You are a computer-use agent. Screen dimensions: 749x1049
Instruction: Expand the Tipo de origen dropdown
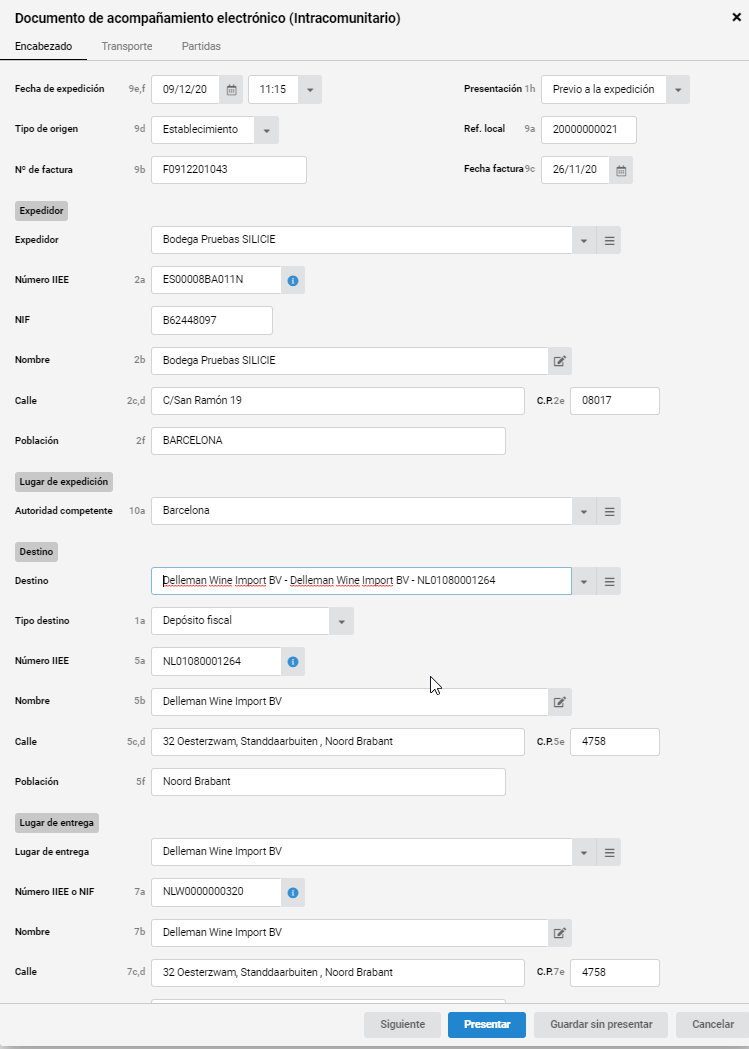tap(266, 130)
